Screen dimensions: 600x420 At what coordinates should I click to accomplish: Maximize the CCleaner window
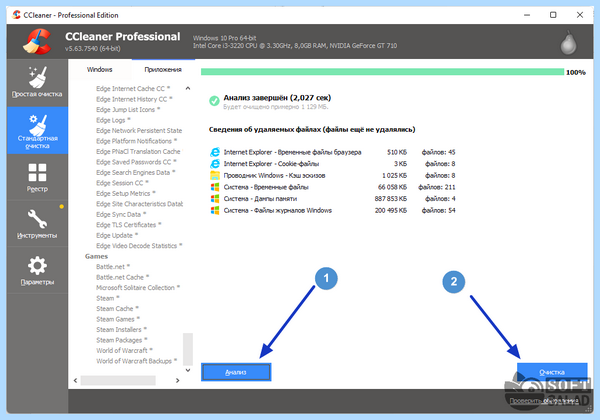click(x=553, y=15)
